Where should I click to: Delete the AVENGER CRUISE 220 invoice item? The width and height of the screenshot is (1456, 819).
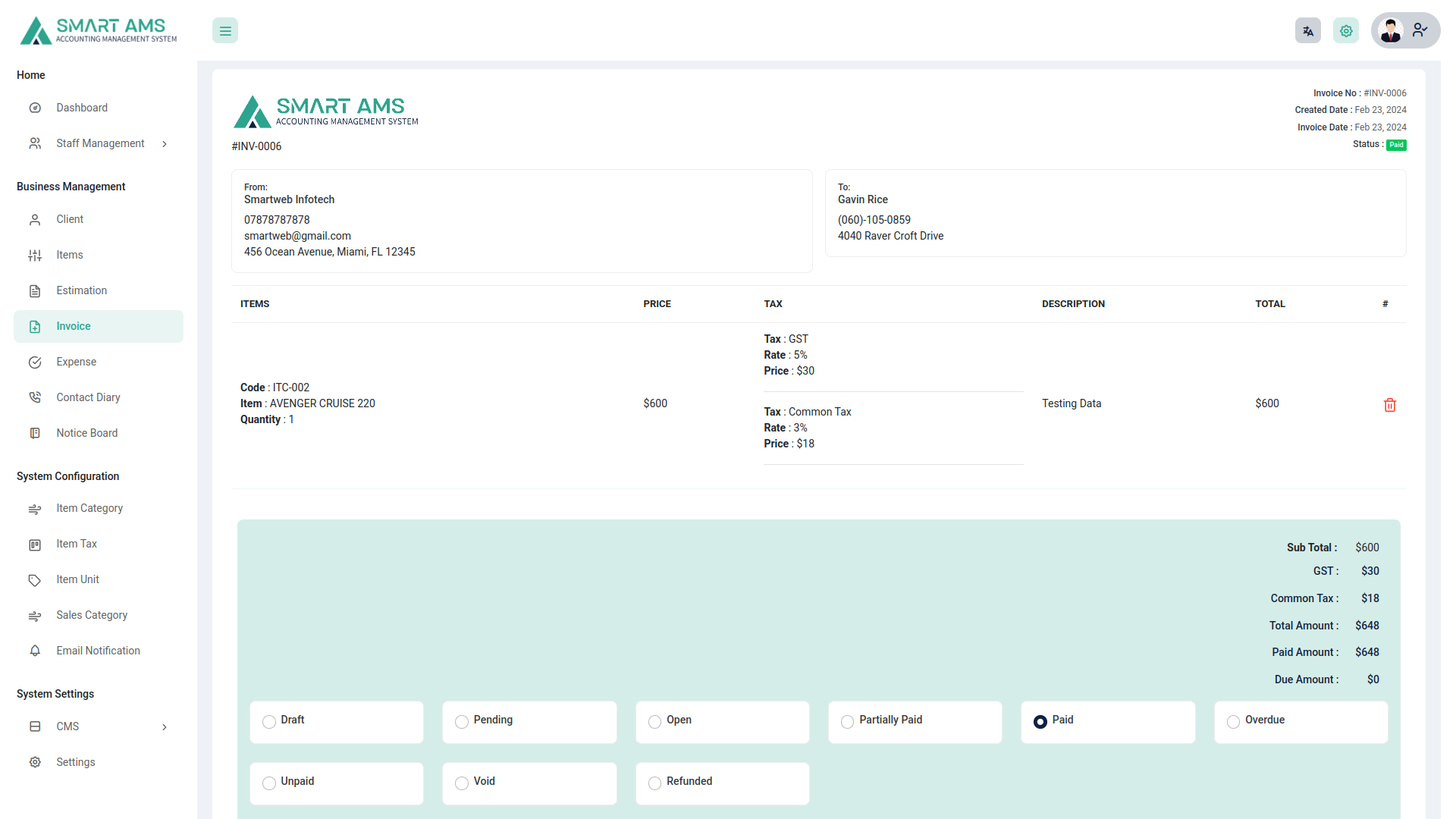pos(1389,404)
